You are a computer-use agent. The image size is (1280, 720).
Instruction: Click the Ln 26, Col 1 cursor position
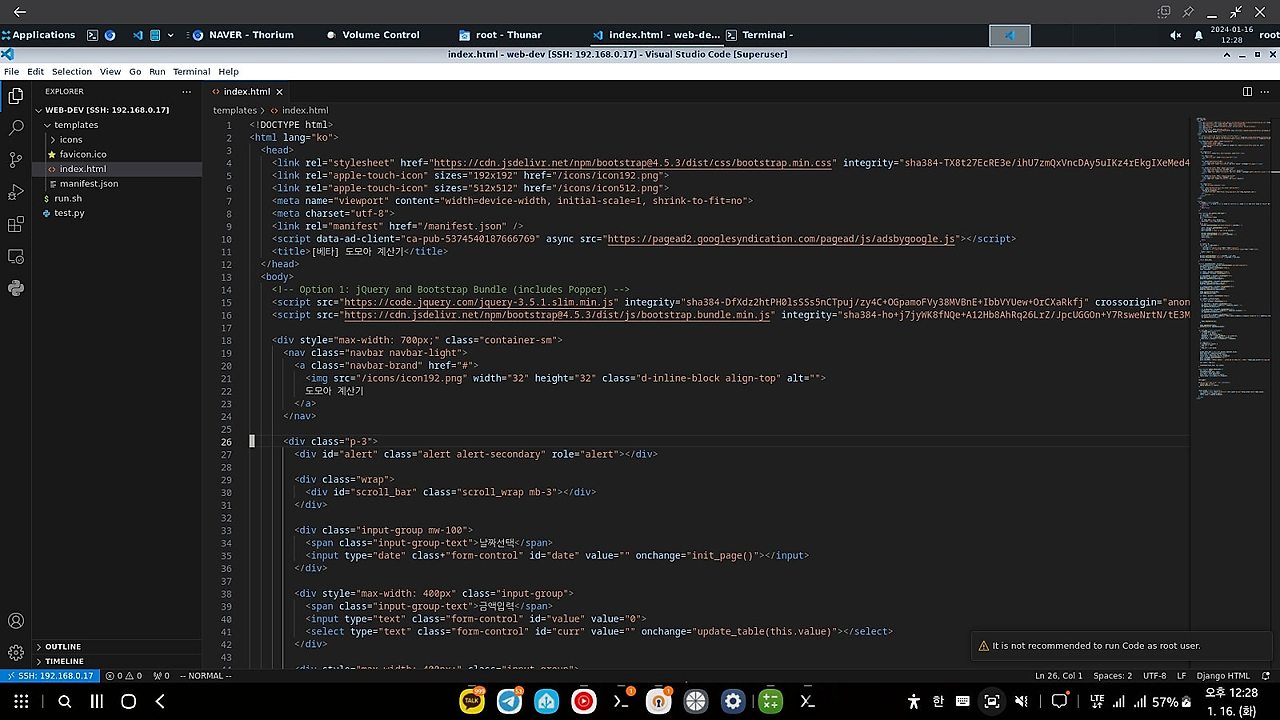1060,676
